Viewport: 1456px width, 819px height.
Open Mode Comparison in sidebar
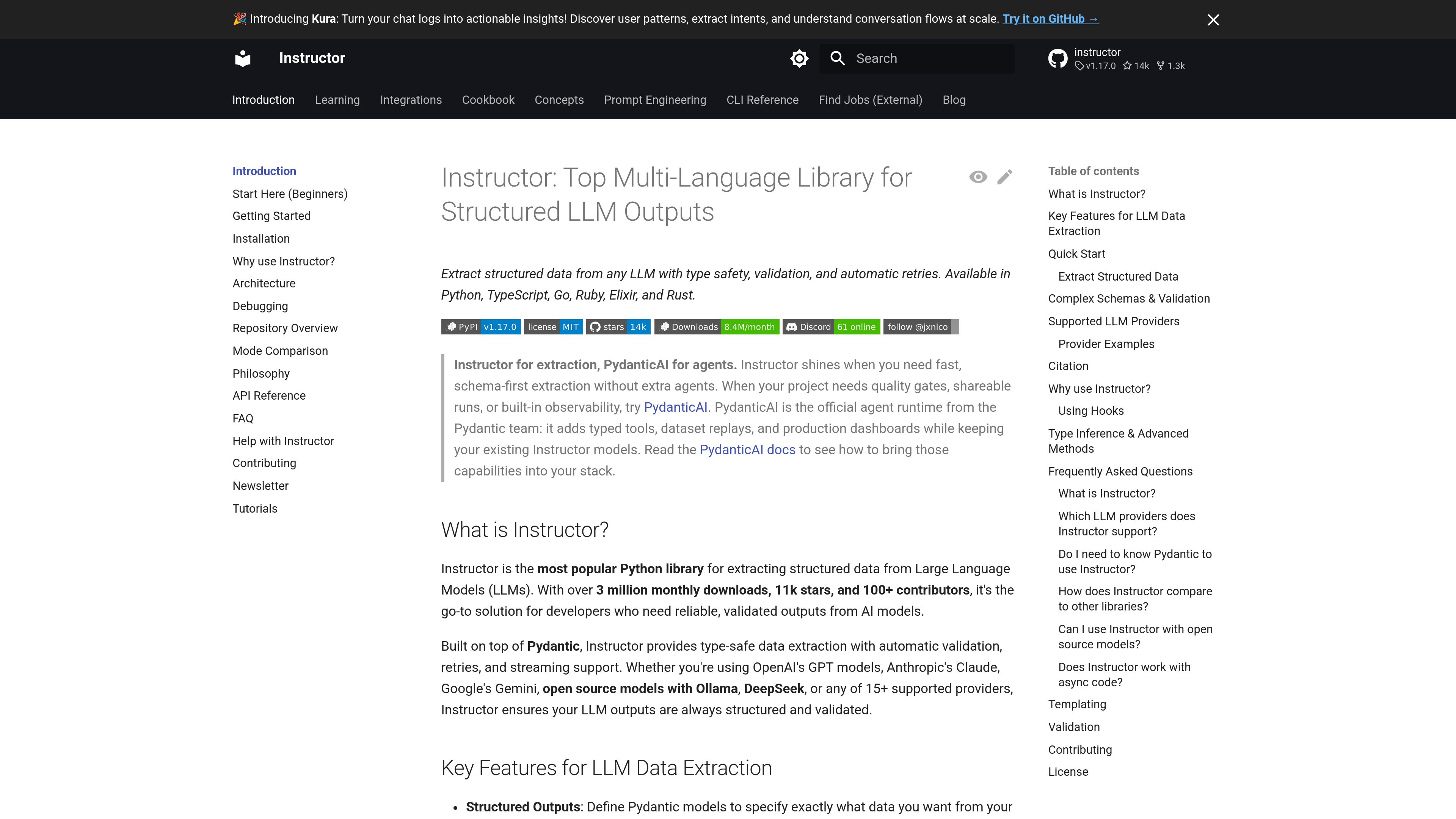(x=280, y=351)
